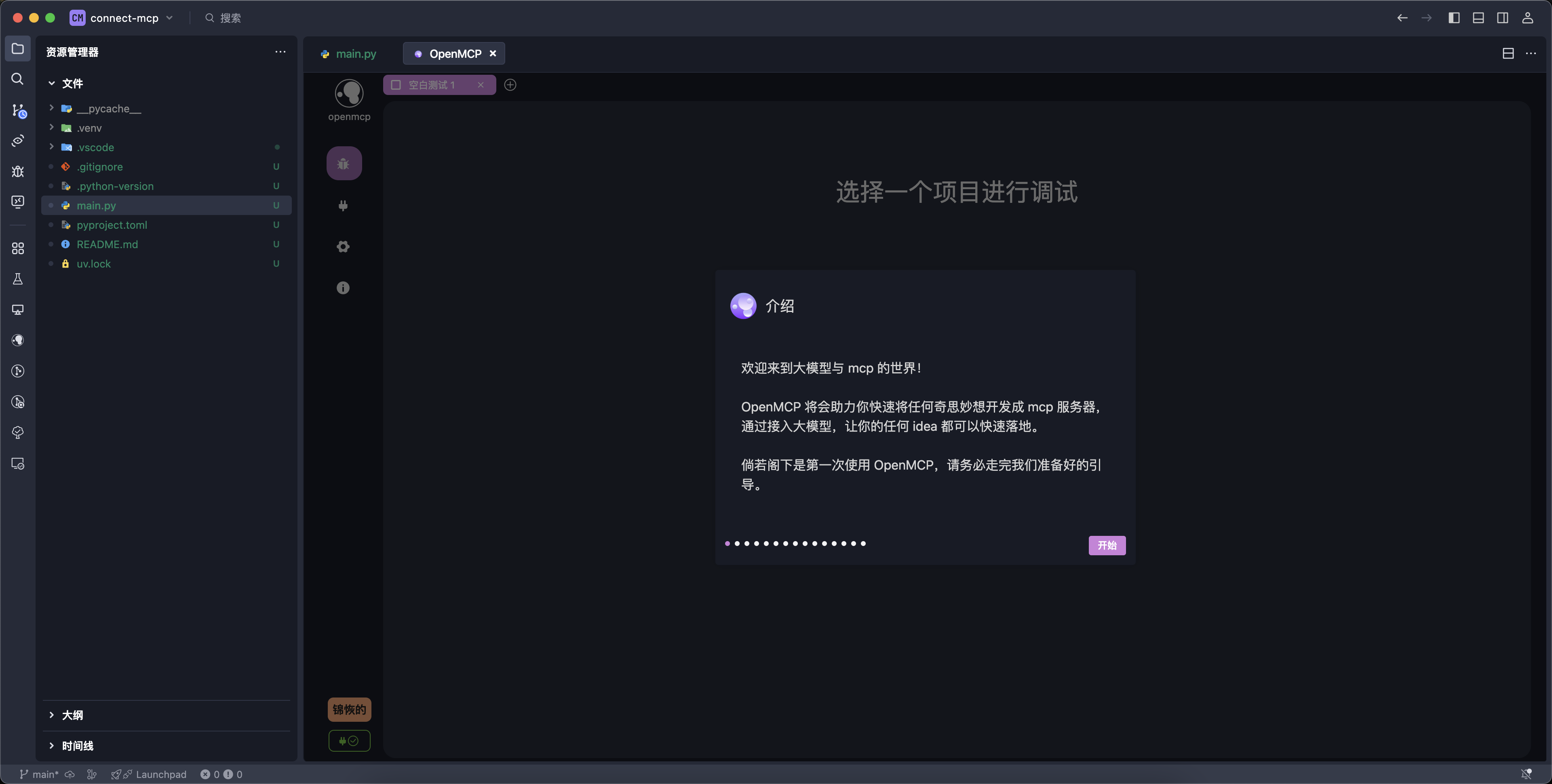The height and width of the screenshot is (784, 1552).
Task: Open the Testing flask icon
Action: pos(17,278)
